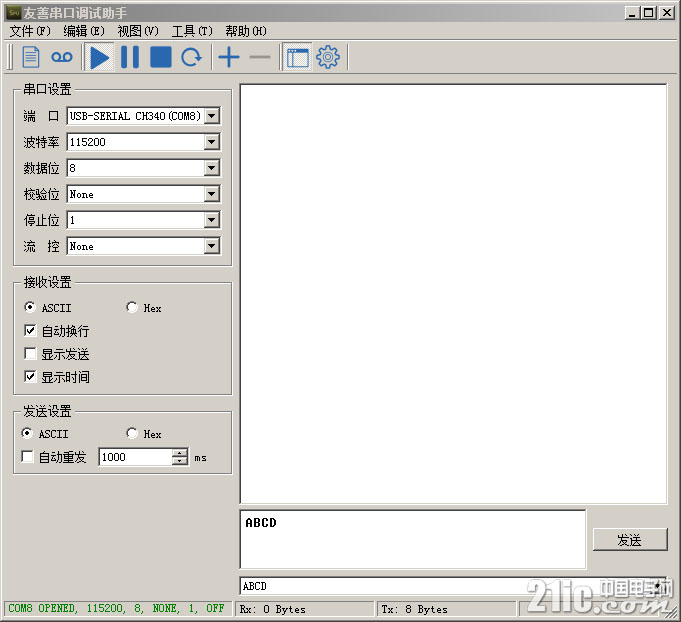Open settings using the gear icon
This screenshot has width=681, height=622.
(x=328, y=57)
